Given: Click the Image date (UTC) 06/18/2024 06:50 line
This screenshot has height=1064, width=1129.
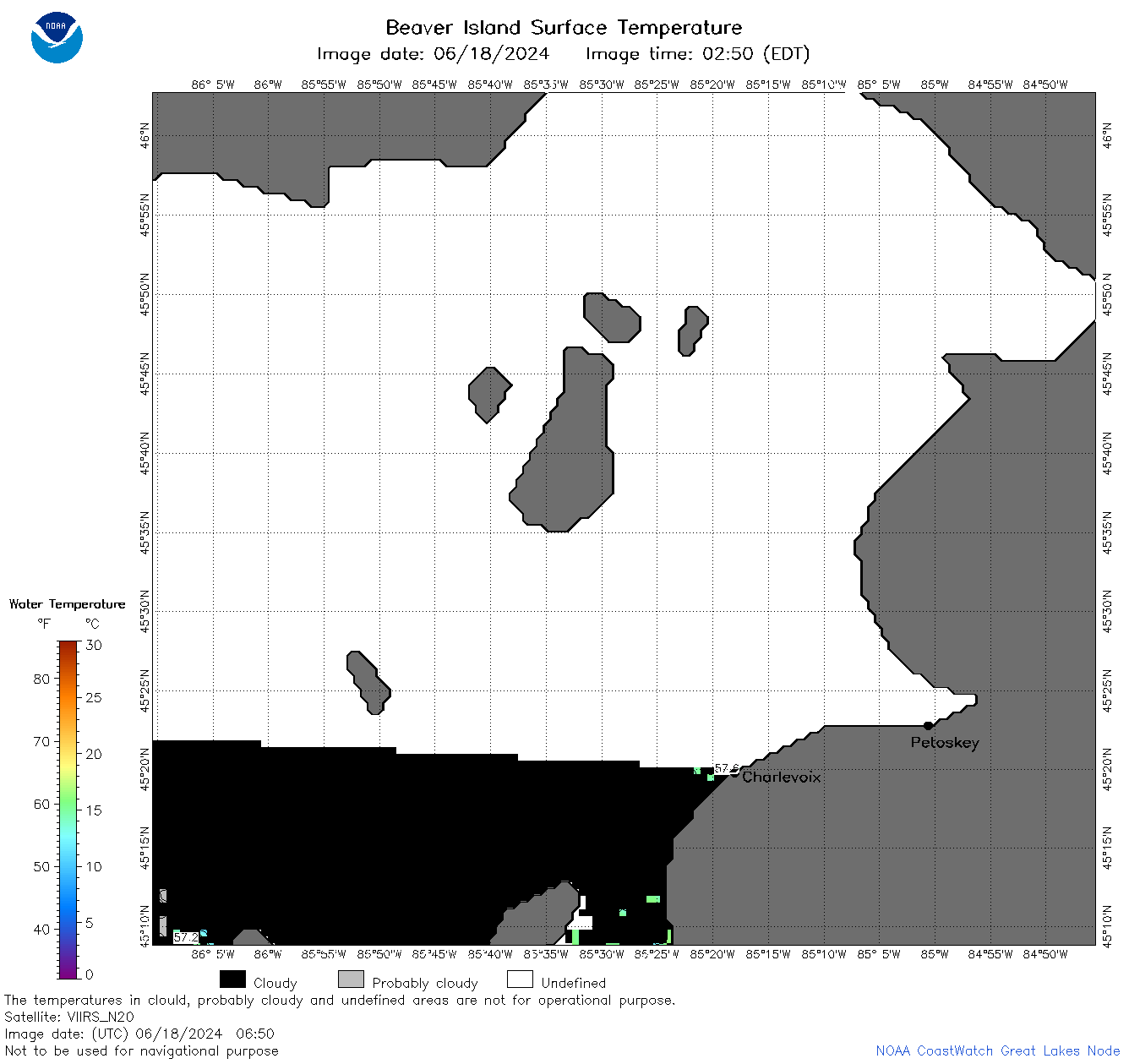Looking at the screenshot, I should click(139, 1034).
